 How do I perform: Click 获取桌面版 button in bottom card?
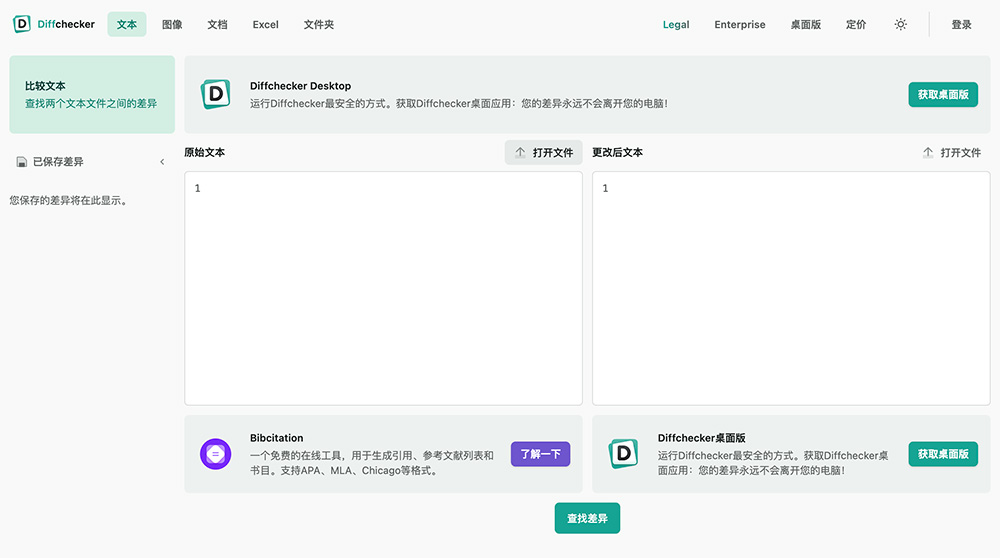[943, 454]
